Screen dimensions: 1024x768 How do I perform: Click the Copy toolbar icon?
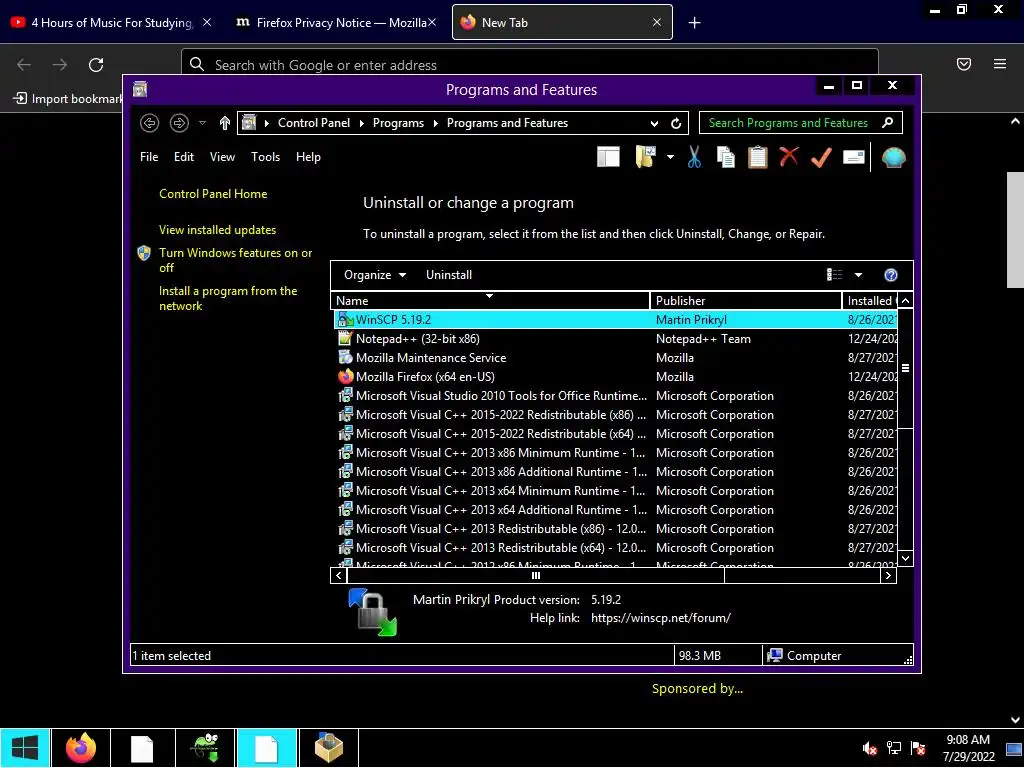726,157
